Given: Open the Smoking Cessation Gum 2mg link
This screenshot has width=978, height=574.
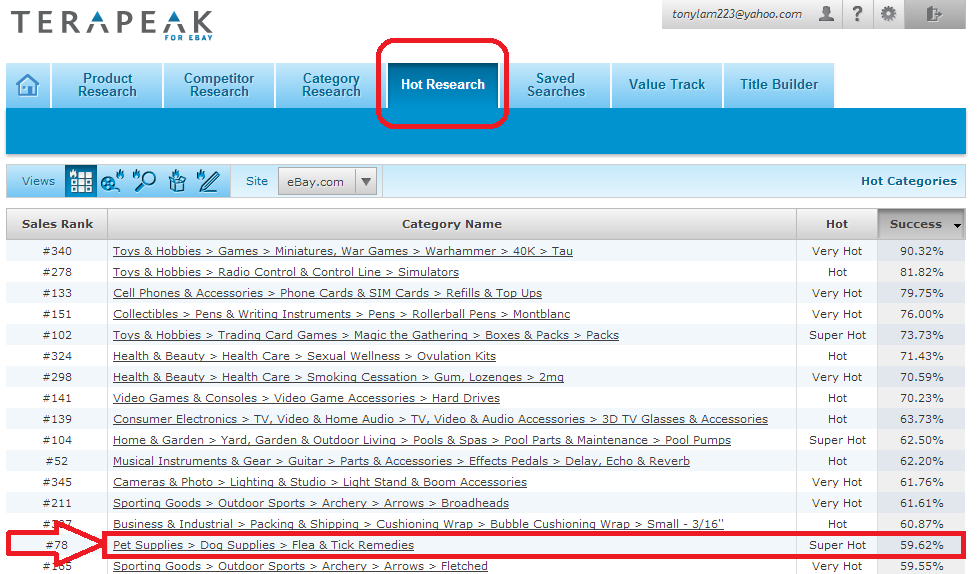Looking at the screenshot, I should tap(338, 377).
